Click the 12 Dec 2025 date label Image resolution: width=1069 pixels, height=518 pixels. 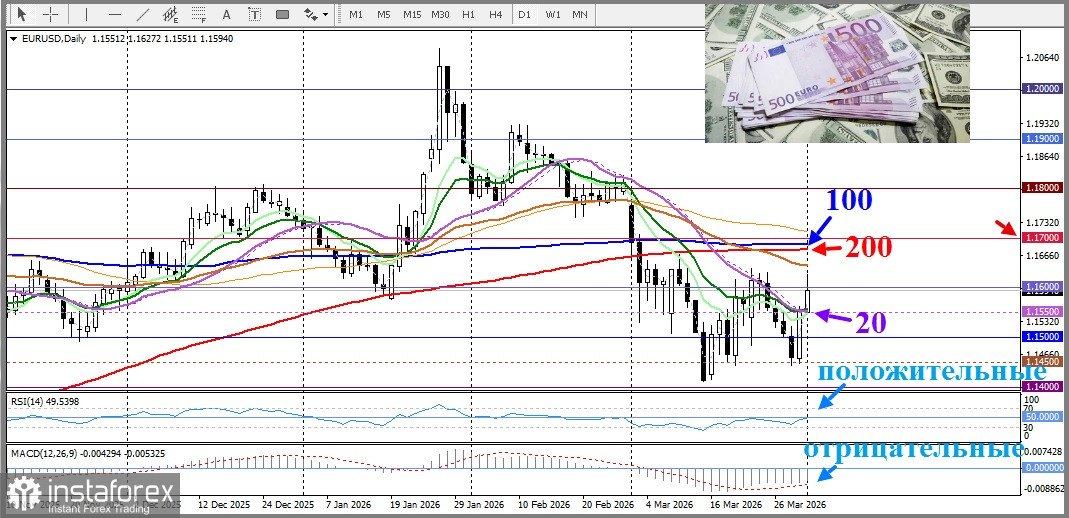224,506
